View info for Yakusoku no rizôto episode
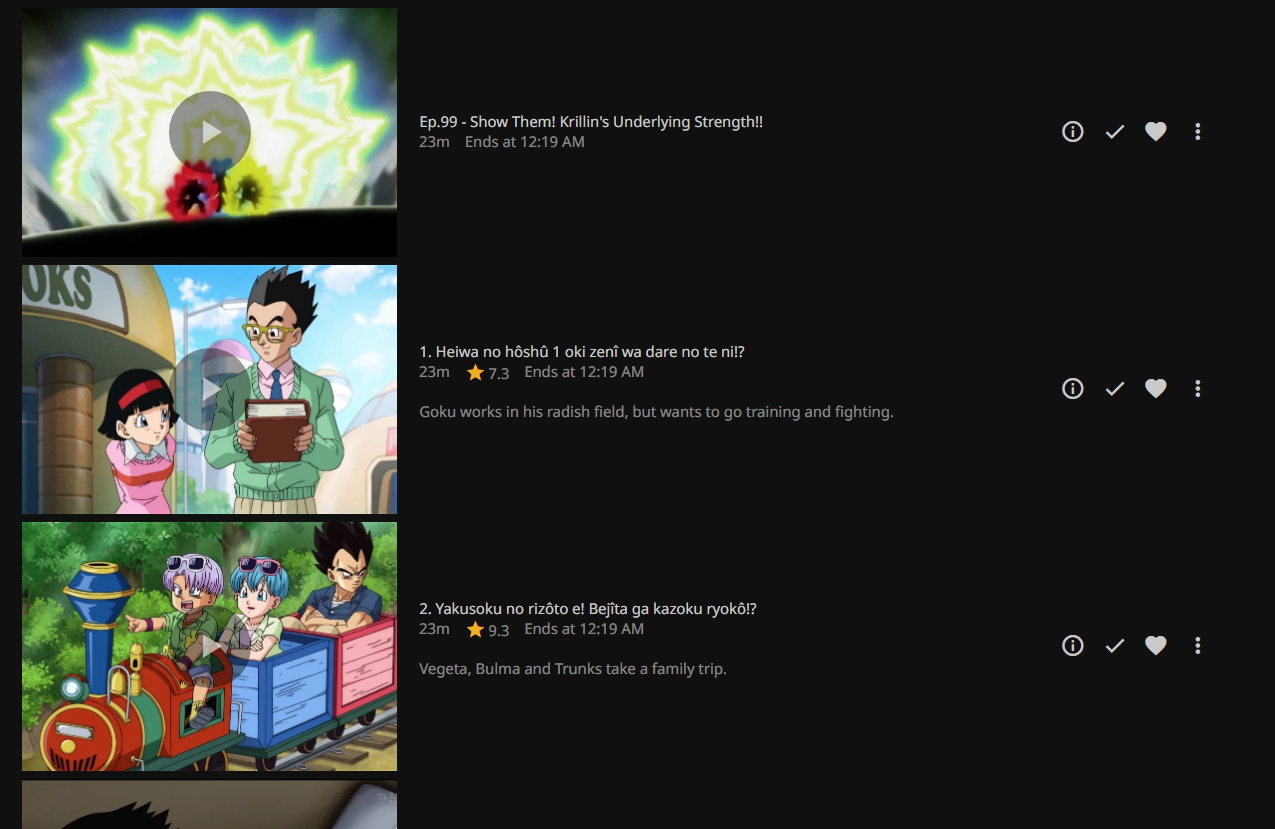The image size is (1275, 829). tap(1073, 645)
